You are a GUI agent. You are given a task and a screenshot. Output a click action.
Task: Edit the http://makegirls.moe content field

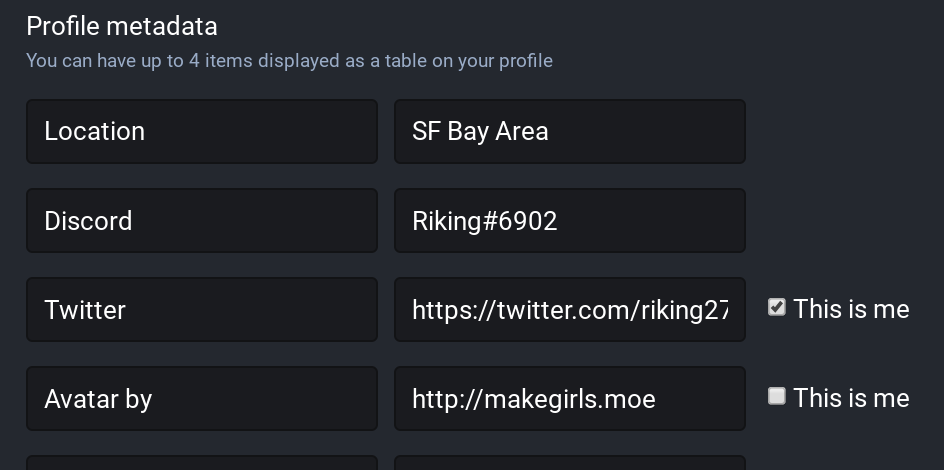[x=570, y=398]
